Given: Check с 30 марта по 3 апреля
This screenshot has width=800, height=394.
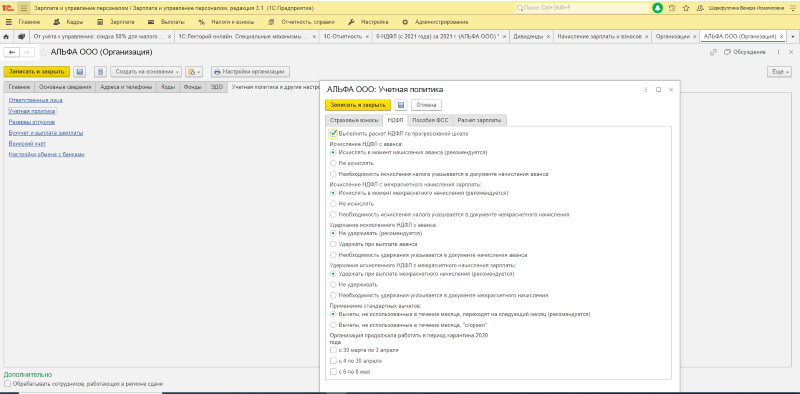Looking at the screenshot, I should (x=334, y=350).
